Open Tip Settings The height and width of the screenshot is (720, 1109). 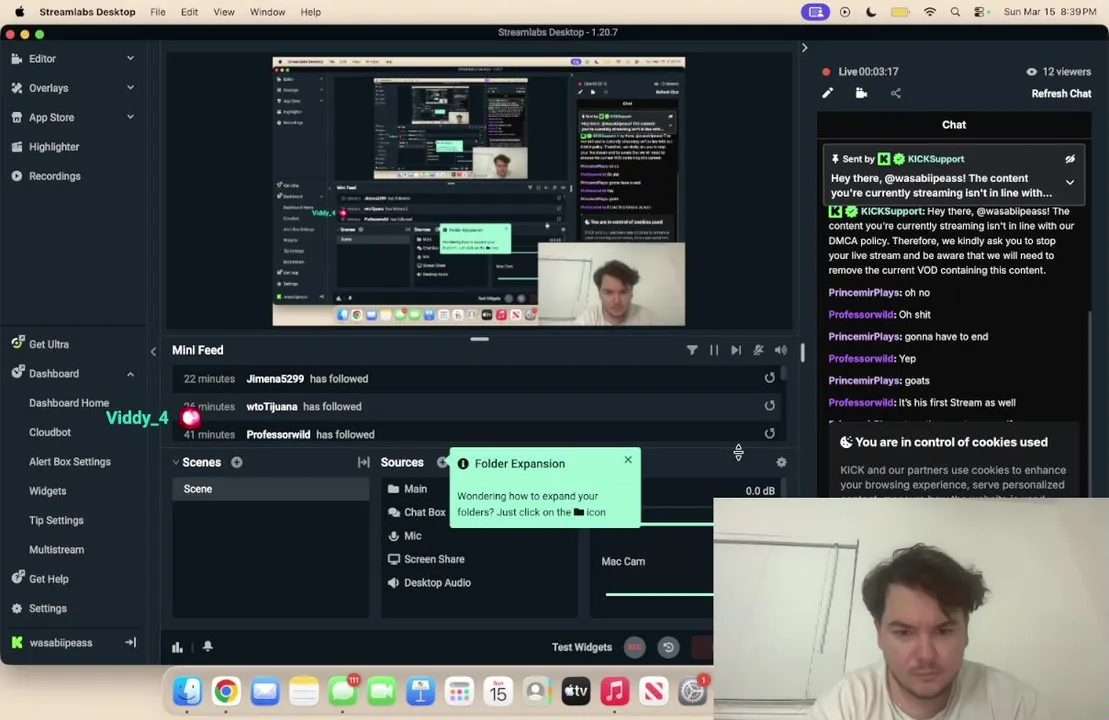click(56, 521)
